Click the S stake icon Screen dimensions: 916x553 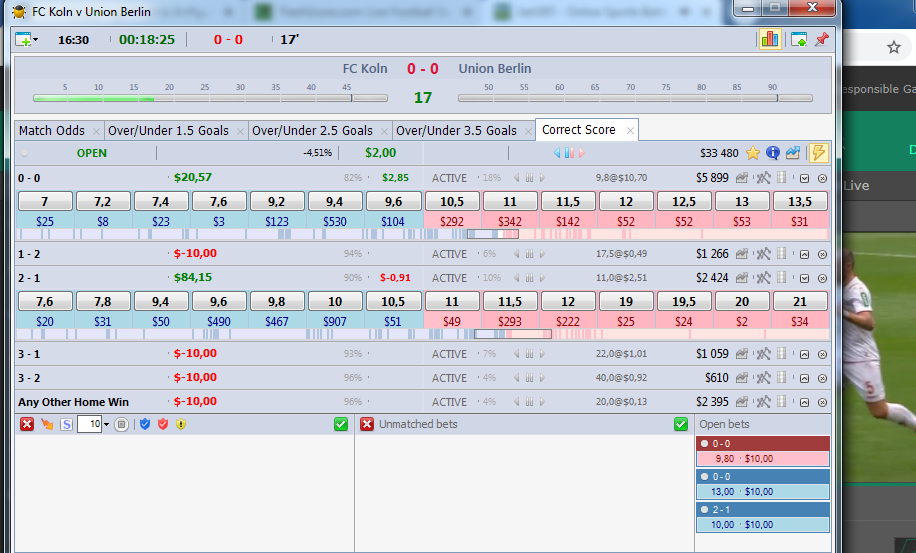coord(67,425)
